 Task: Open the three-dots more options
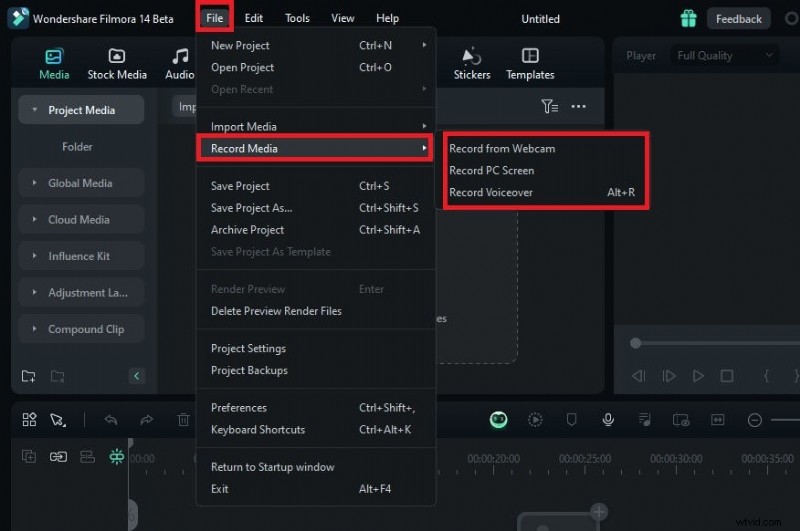point(579,106)
